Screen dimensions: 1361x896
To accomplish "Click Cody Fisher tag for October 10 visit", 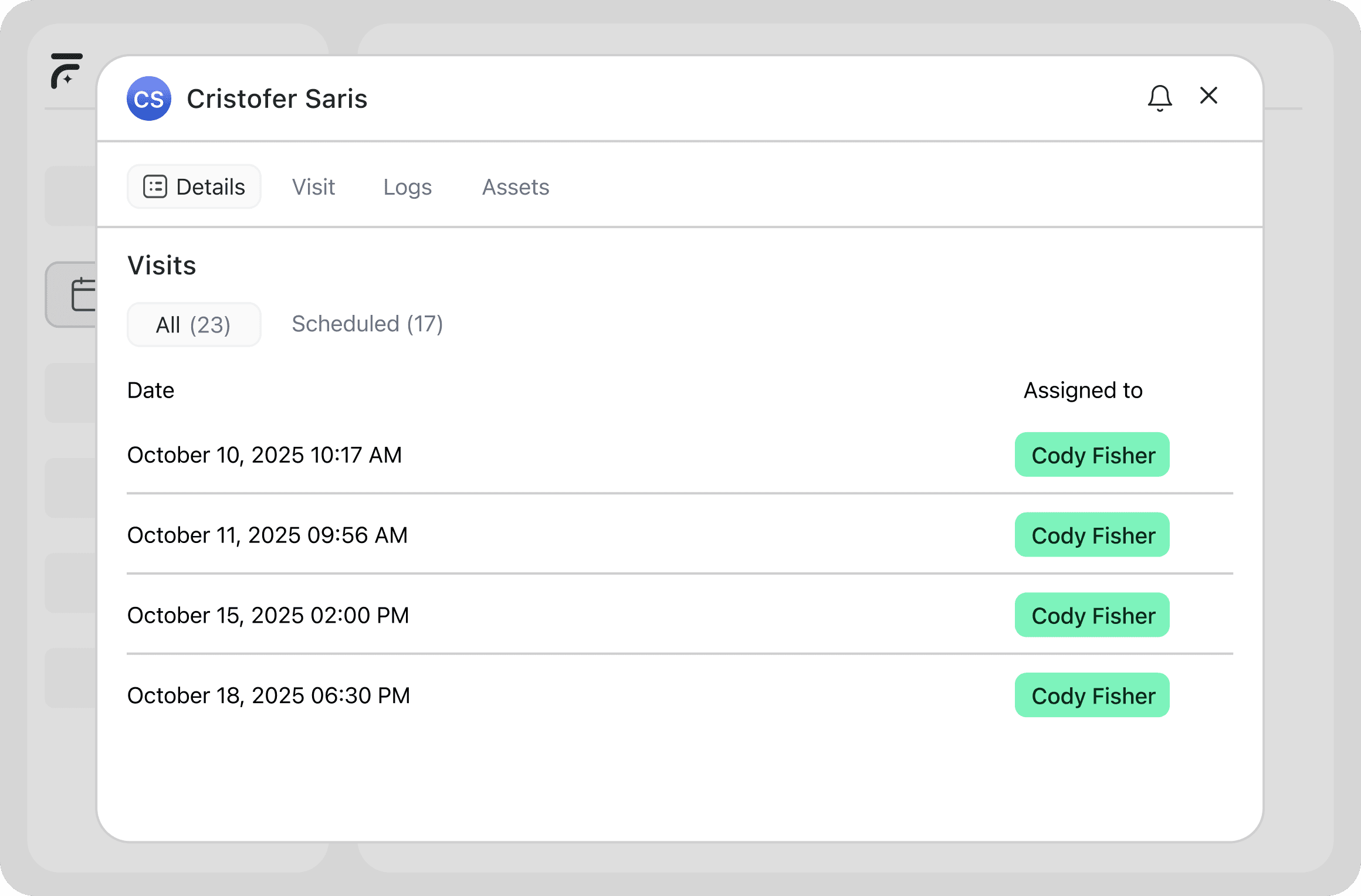I will (x=1092, y=455).
